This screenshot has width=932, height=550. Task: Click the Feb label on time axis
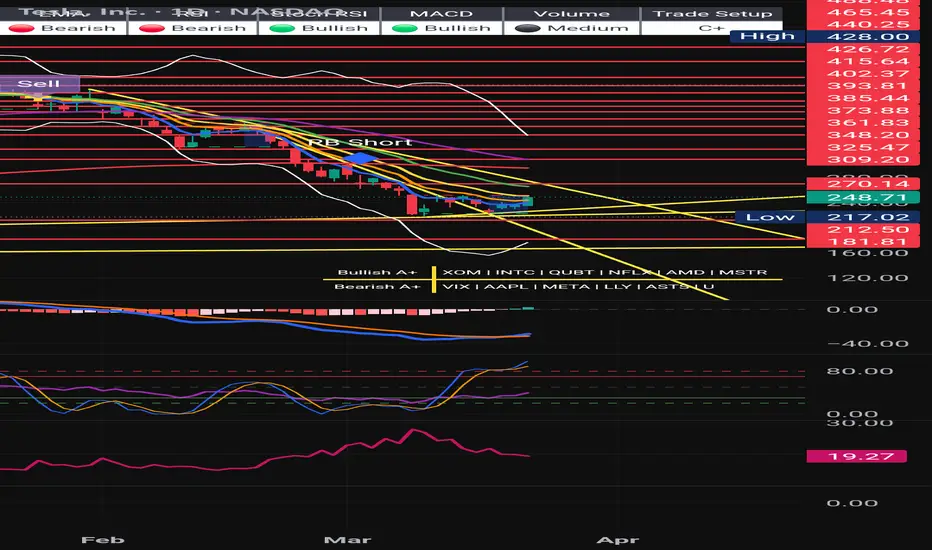tap(103, 540)
